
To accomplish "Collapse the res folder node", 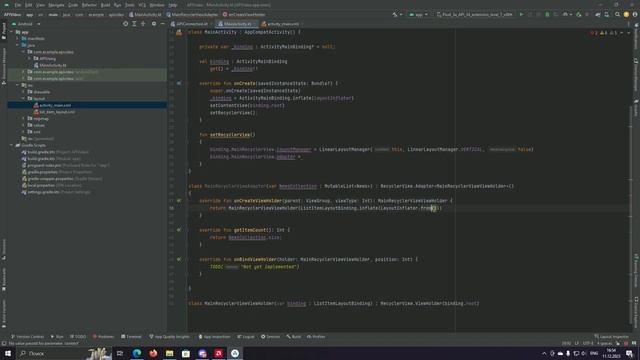I will coord(18,85).
